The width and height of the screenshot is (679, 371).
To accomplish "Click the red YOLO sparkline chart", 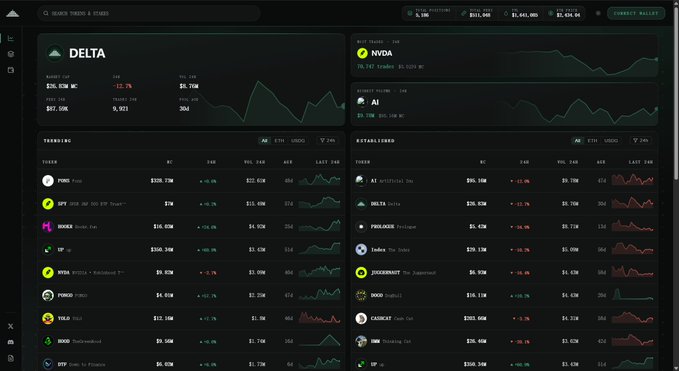I will point(320,318).
